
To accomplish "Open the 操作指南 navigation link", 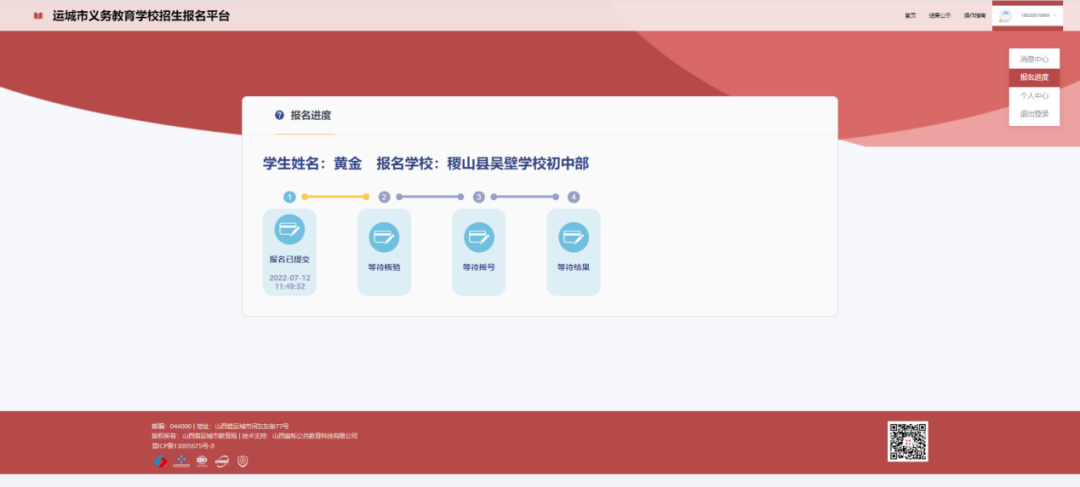I will tap(974, 16).
